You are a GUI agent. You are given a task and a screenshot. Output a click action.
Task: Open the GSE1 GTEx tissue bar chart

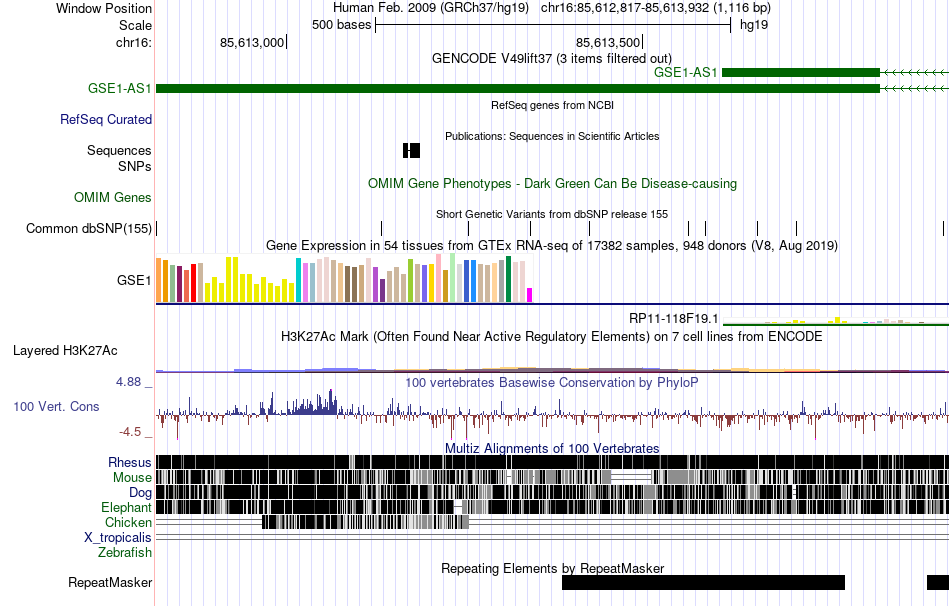344,278
